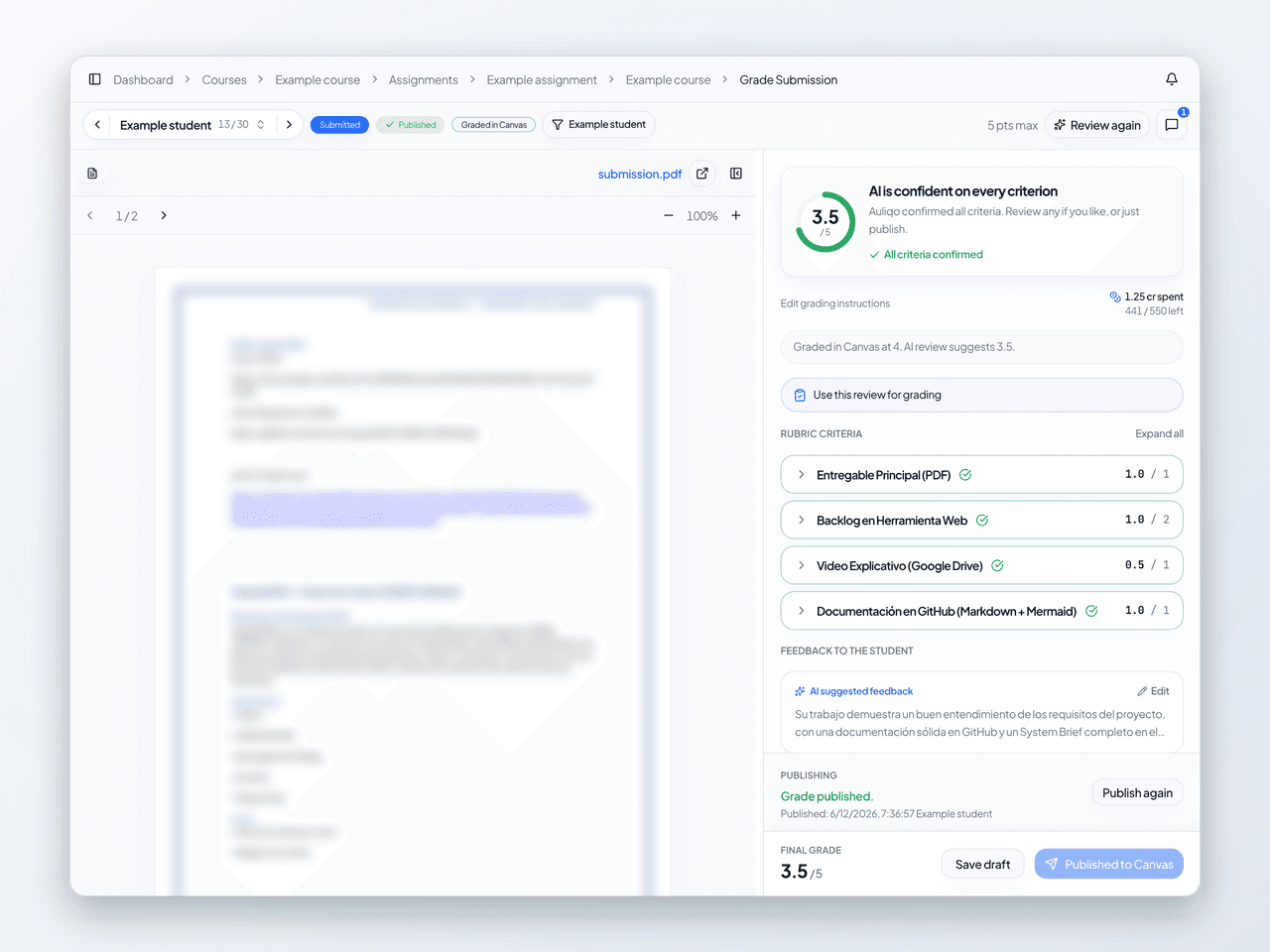Click Video Explicativo score 0.5 / 1

coord(1147,565)
